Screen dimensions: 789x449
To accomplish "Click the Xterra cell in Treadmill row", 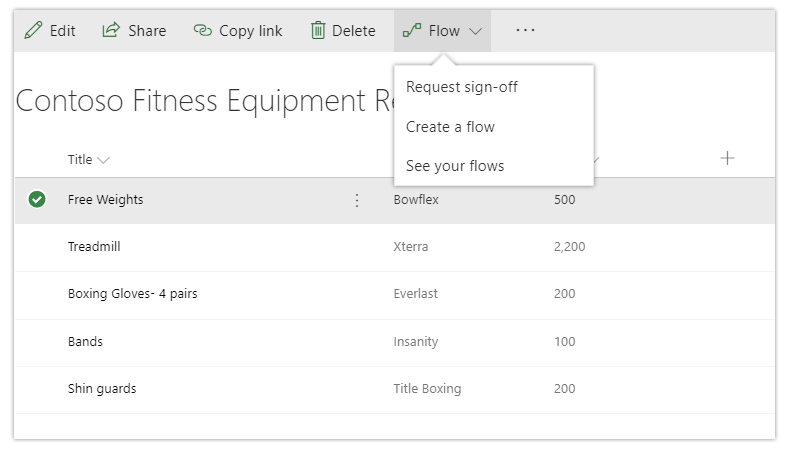I will click(x=410, y=247).
